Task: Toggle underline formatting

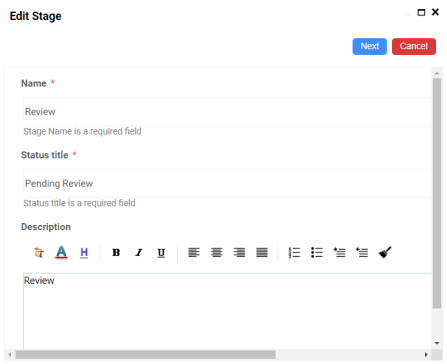Action: pos(161,253)
